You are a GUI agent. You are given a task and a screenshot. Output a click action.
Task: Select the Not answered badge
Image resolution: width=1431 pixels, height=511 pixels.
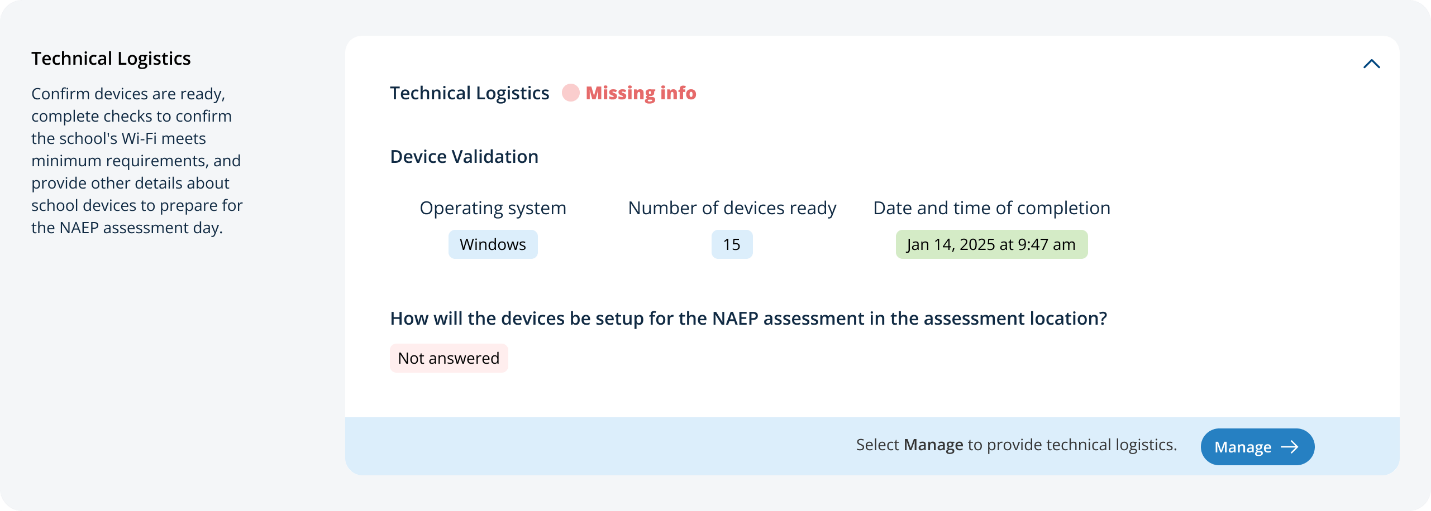pos(448,358)
